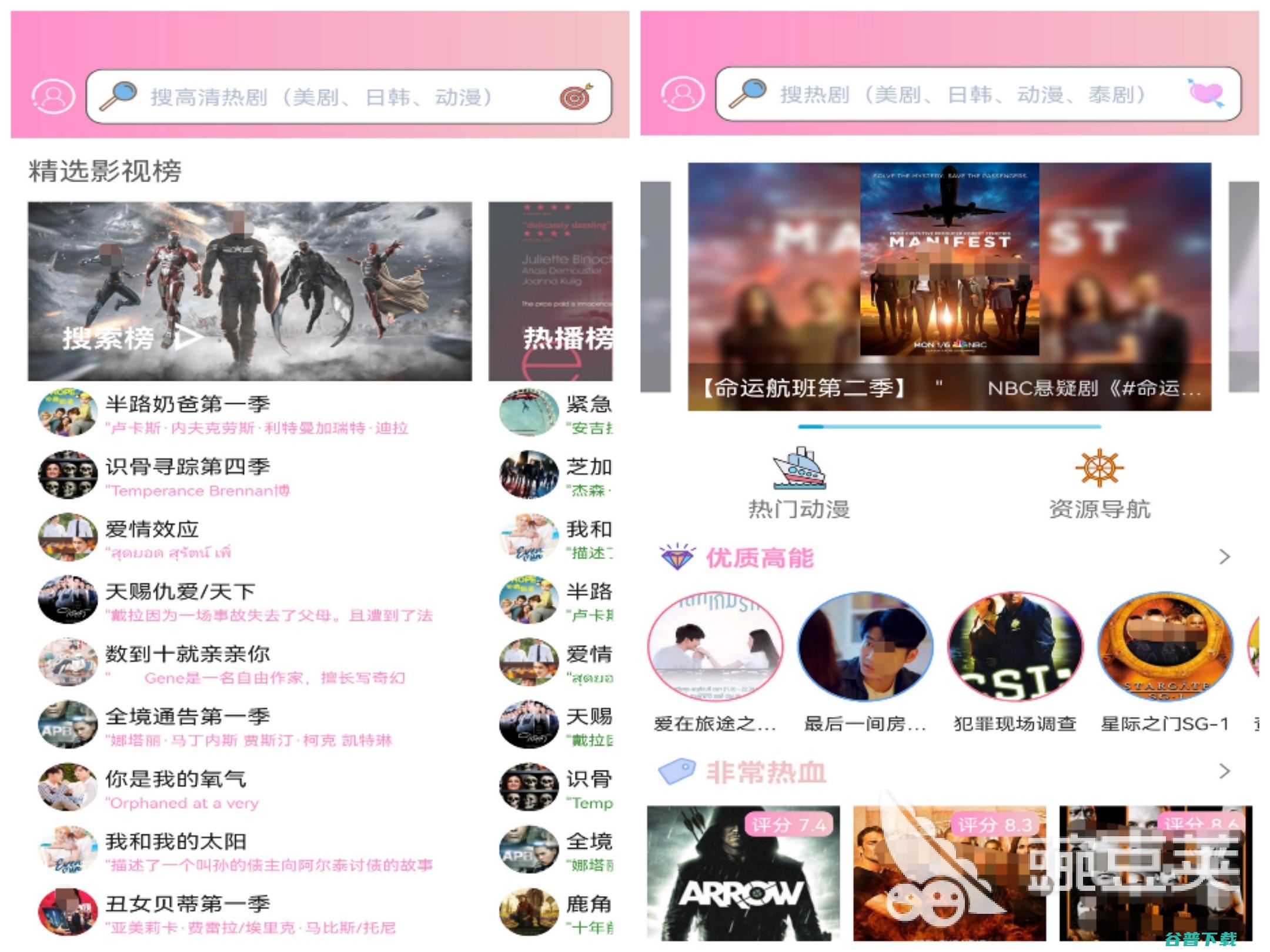1270x952 pixels.
Task: Open 优质高能 section title
Action: point(760,558)
